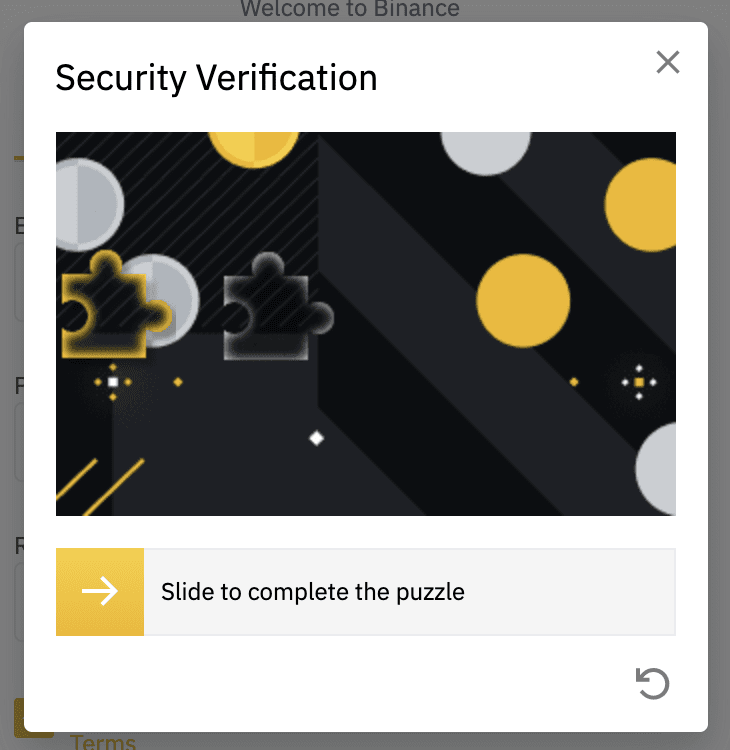The width and height of the screenshot is (730, 750).
Task: Click the gray circle at puzzle top
Action: [x=485, y=148]
